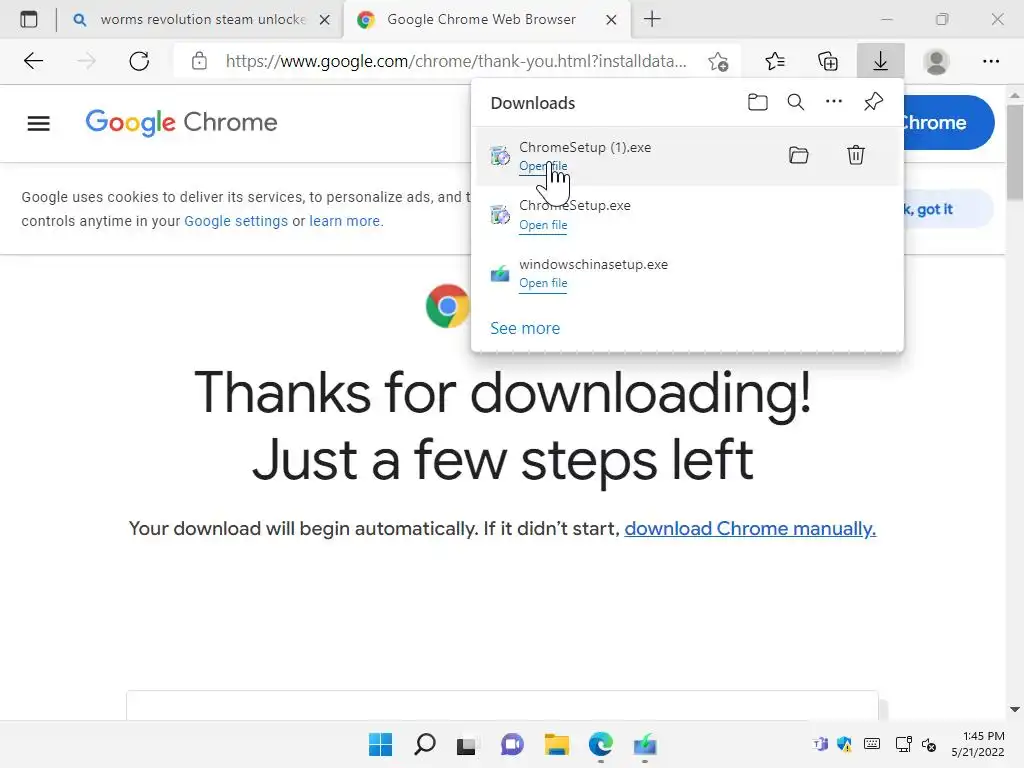Open the hamburger menu on Chrome page
This screenshot has width=1024, height=768.
39,123
